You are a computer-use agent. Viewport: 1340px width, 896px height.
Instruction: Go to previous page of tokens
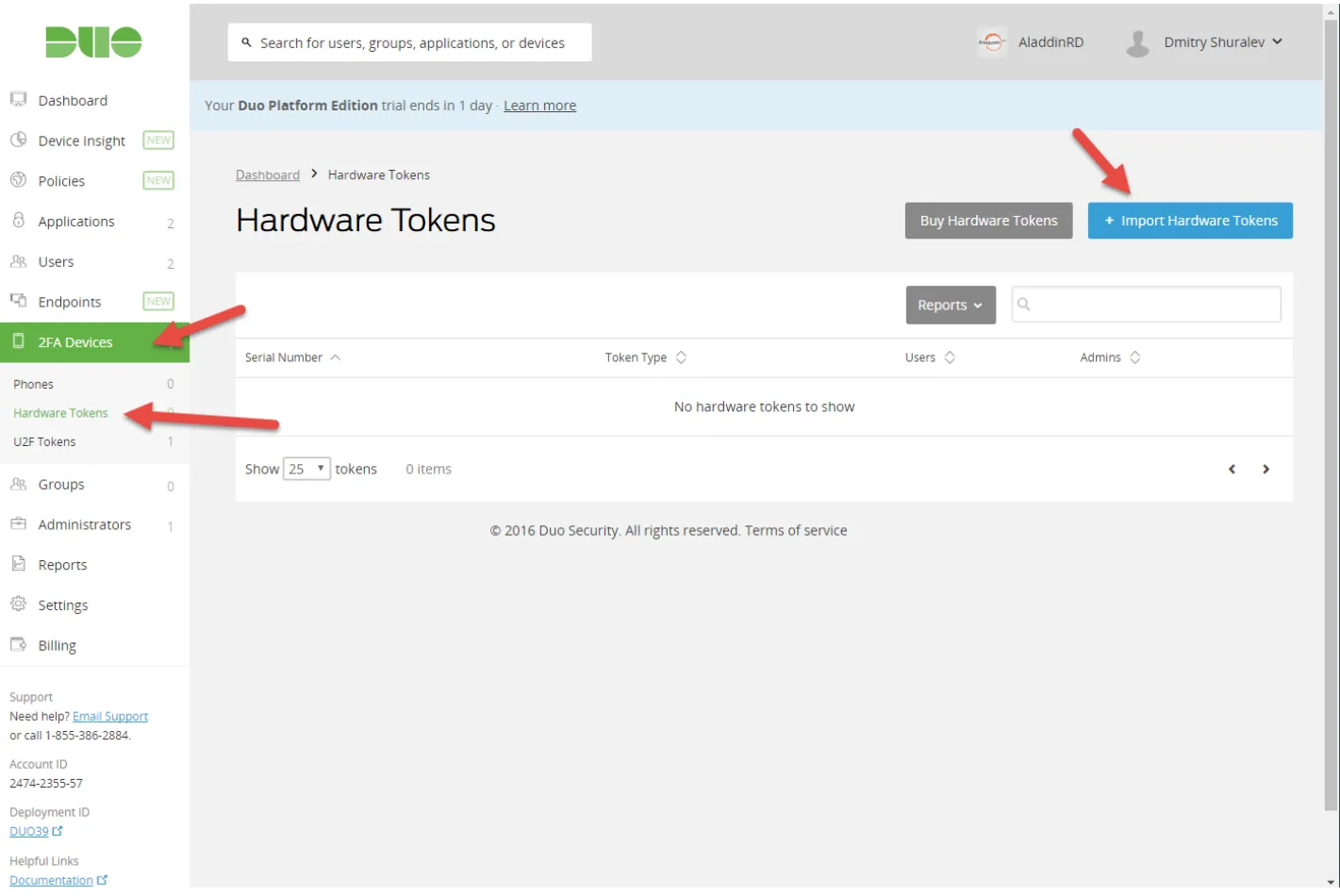click(1232, 469)
